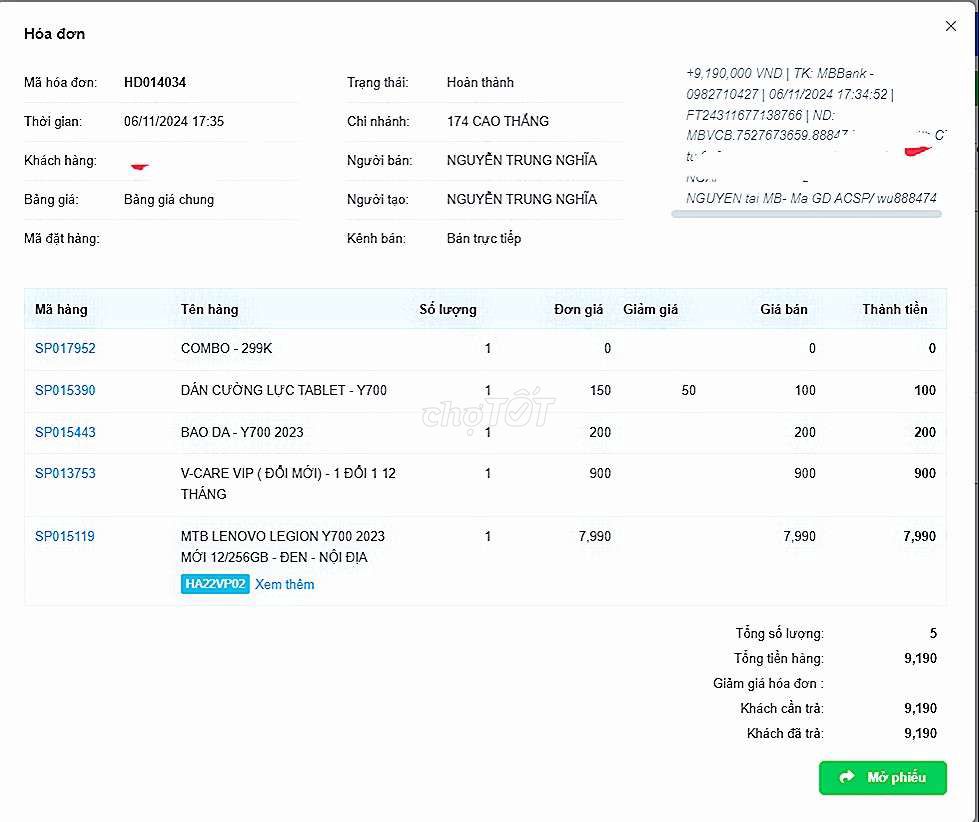
Task: Click the Tổng tiền hàng value 9,190
Action: 920,658
